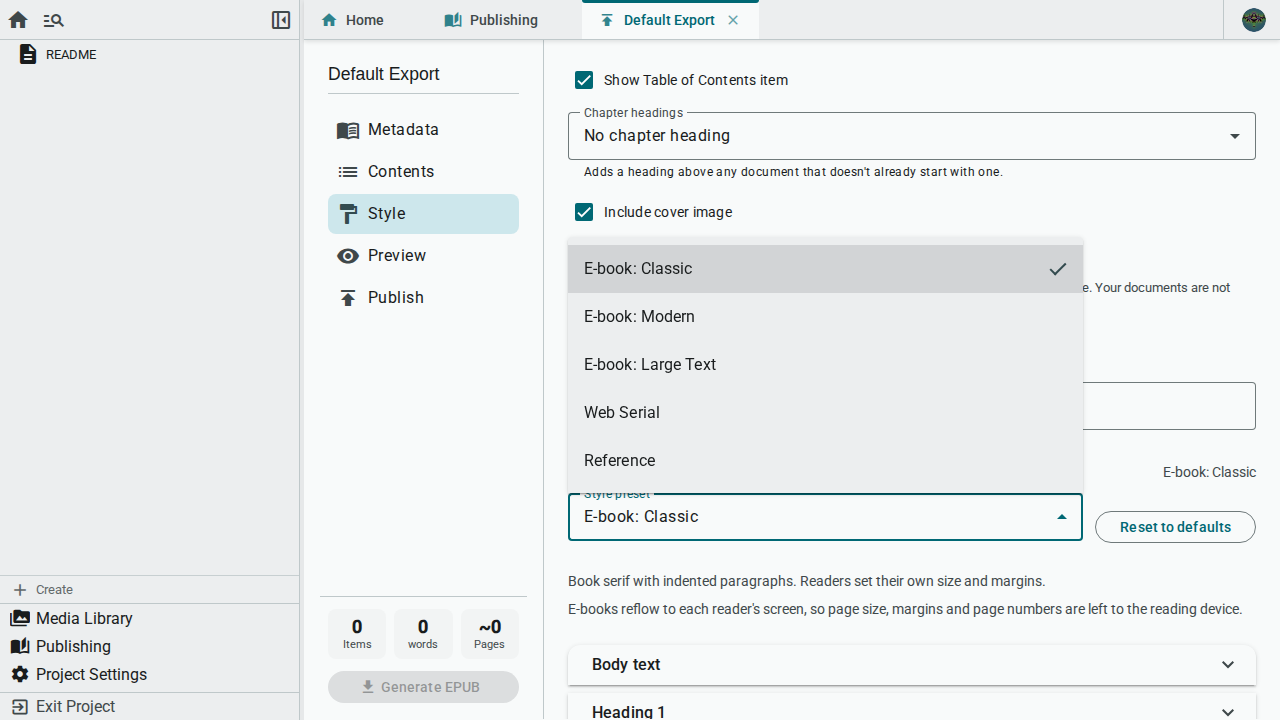The height and width of the screenshot is (720, 1280).
Task: Go to the Publish section
Action: click(x=423, y=298)
